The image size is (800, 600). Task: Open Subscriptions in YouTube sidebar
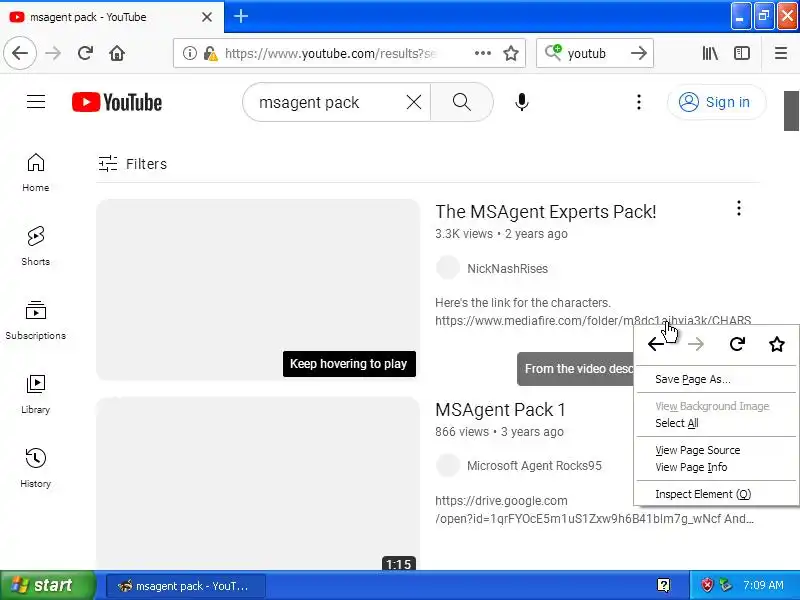tap(36, 320)
